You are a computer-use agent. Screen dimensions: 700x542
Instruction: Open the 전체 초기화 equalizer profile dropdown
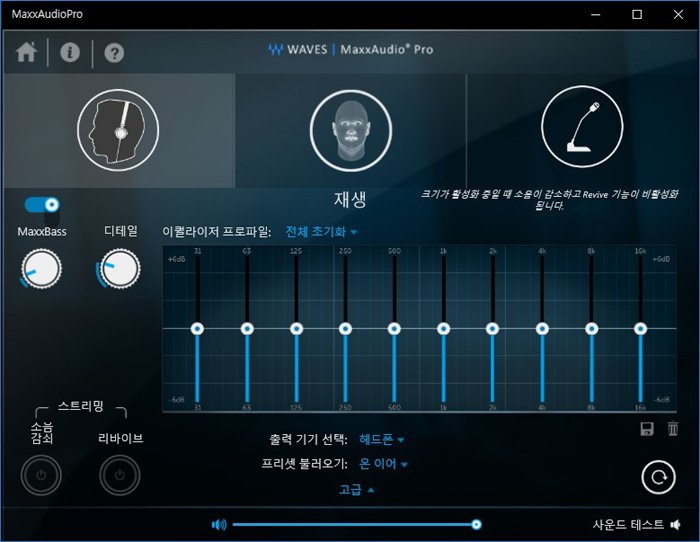click(321, 232)
